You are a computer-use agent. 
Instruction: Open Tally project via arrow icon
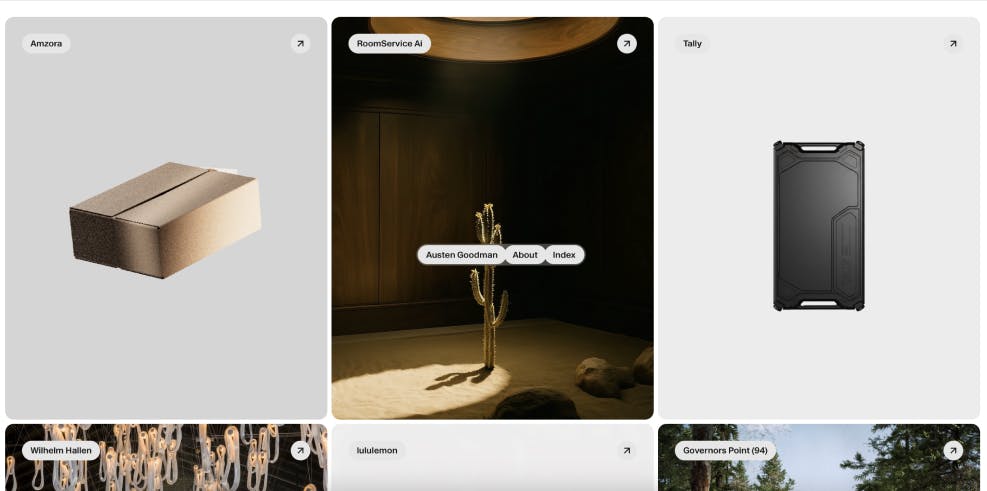tap(953, 43)
